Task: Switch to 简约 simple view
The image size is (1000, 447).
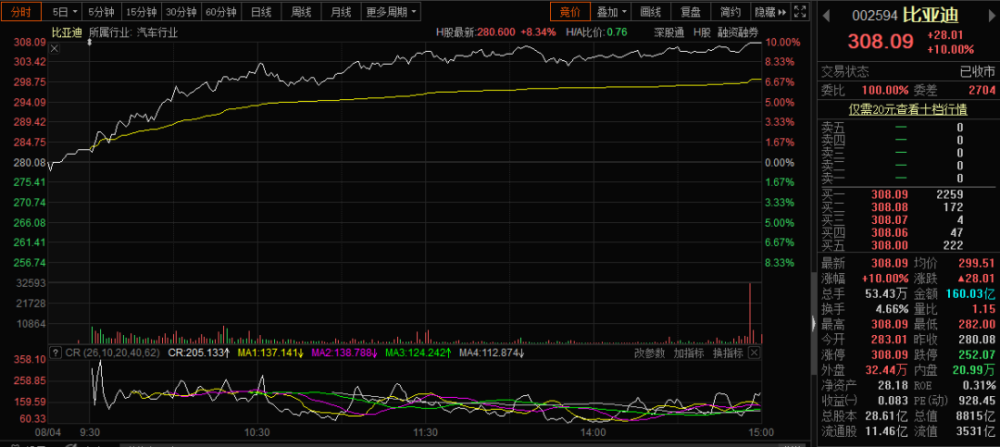Action: [x=730, y=11]
